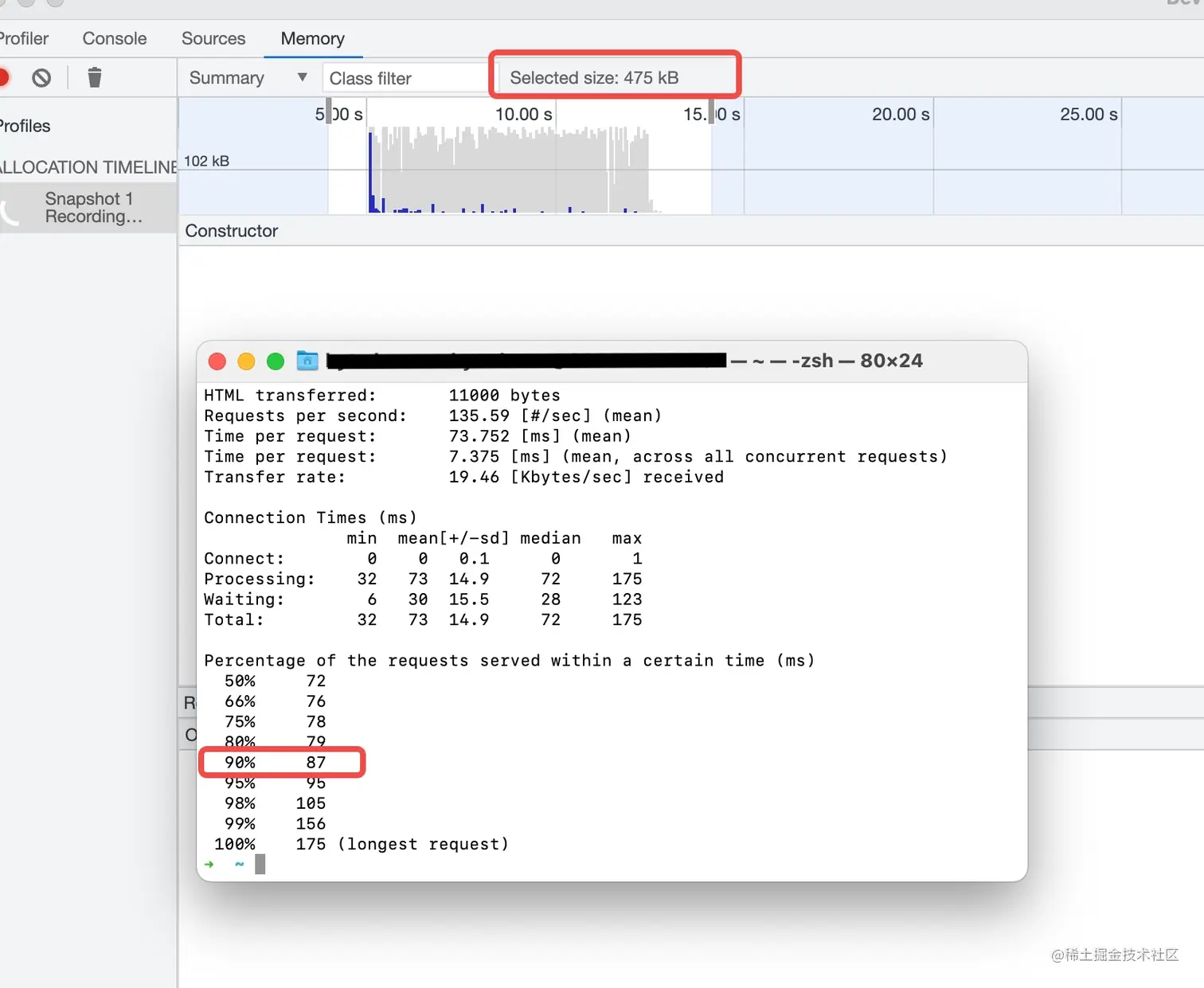The image size is (1204, 988).
Task: Click the 99% 156 percentile line
Action: click(275, 824)
